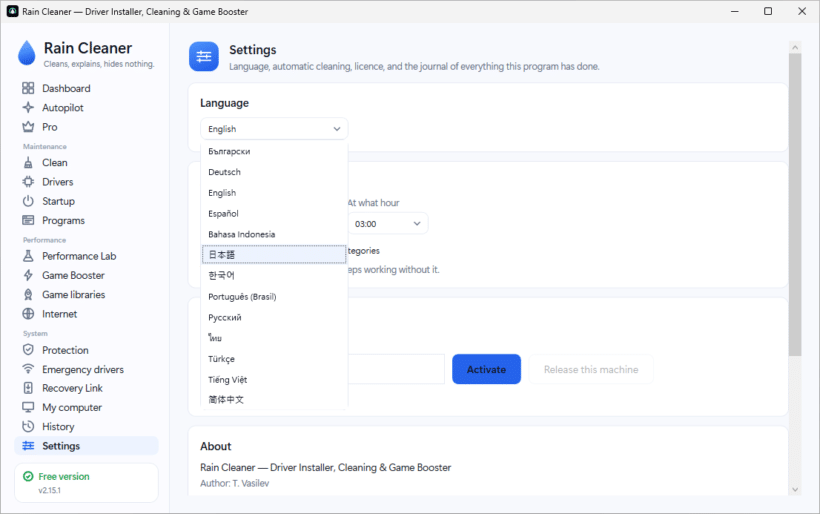Select Български from language list
This screenshot has height=514, width=820.
click(274, 151)
